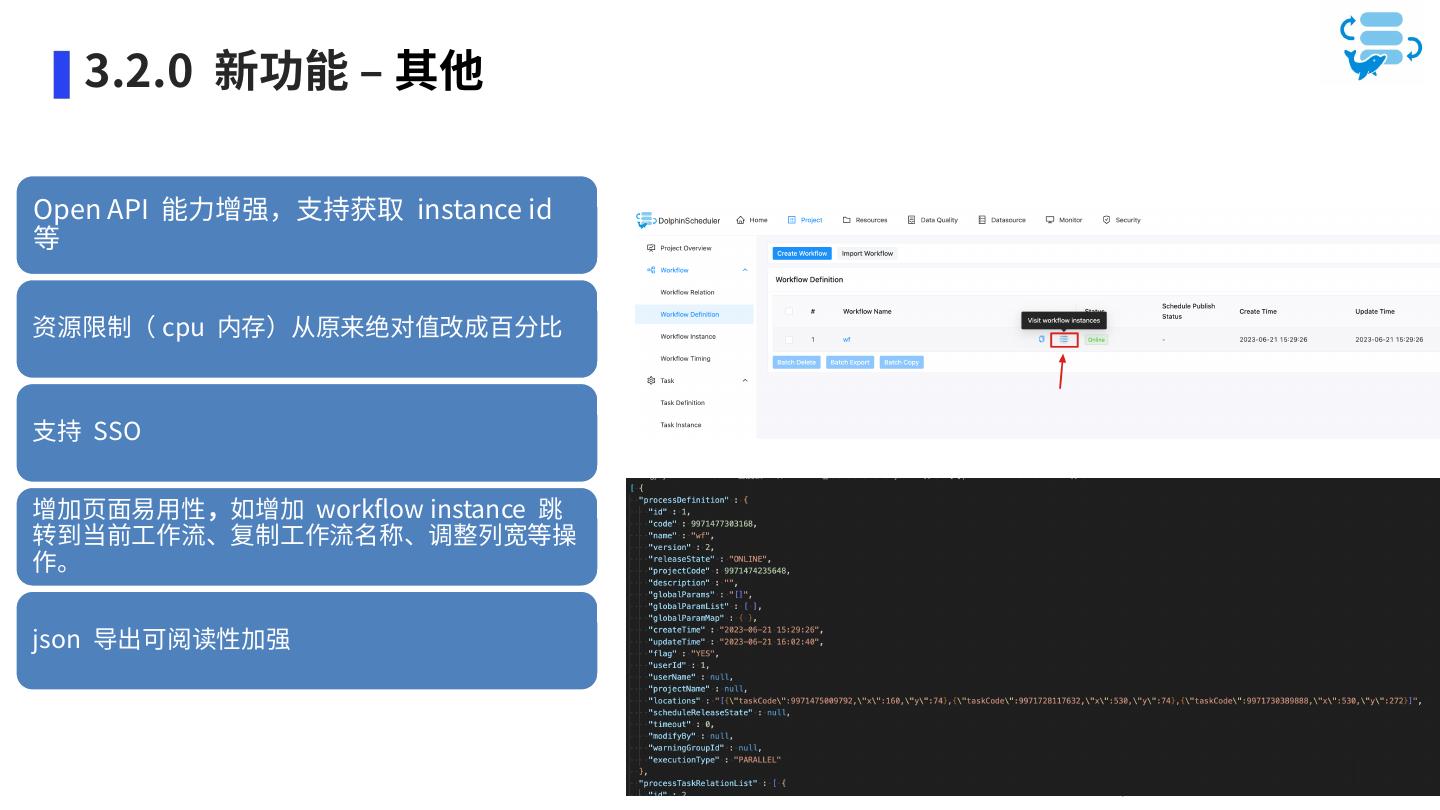
Task: Open Task Instance in the sidebar
Action: 681,425
